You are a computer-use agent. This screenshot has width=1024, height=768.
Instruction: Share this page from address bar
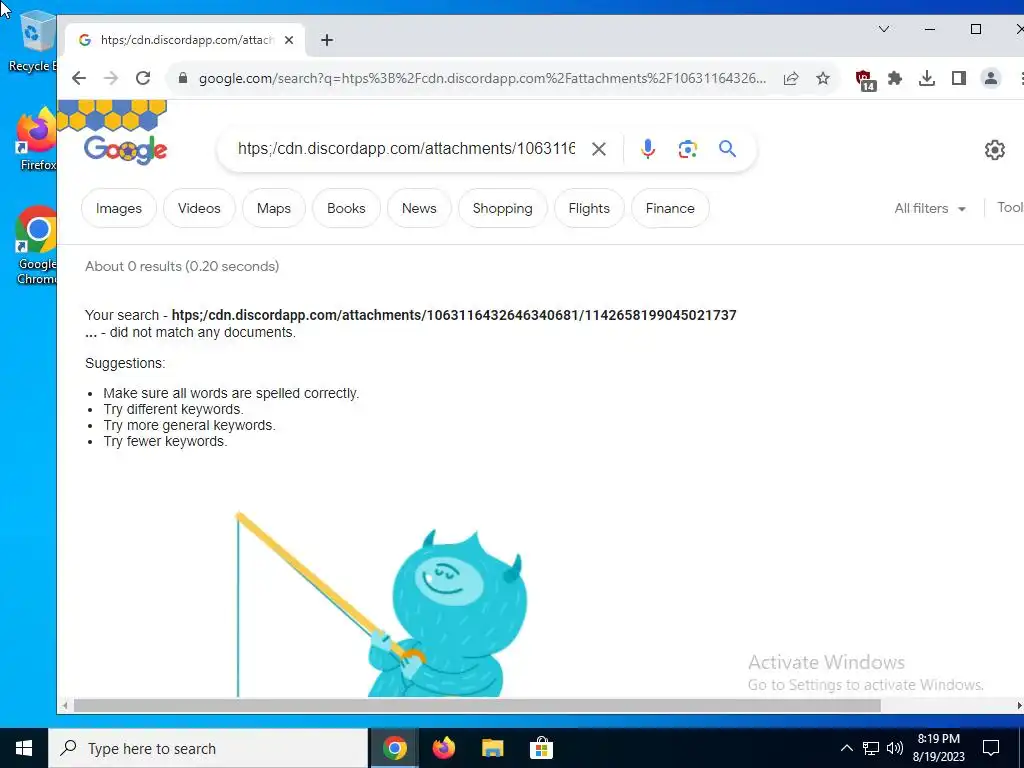coord(791,78)
